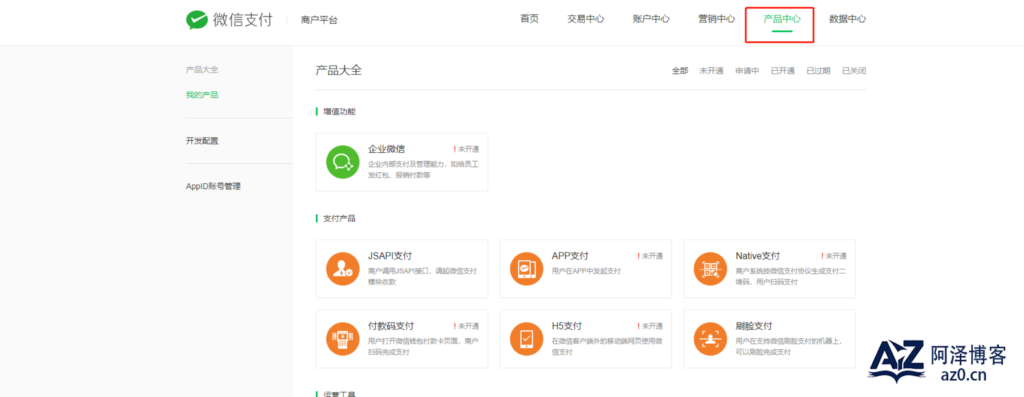Viewport: 1024px width, 397px height.
Task: Open the JSAPI支付 product title
Action: [390, 255]
